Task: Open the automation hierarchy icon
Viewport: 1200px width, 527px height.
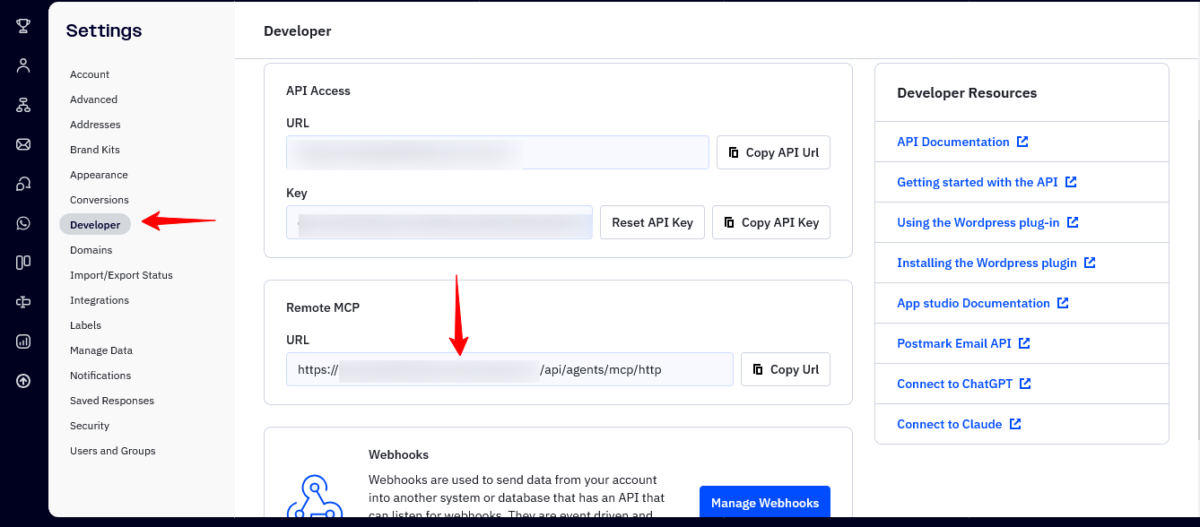Action: (23, 105)
